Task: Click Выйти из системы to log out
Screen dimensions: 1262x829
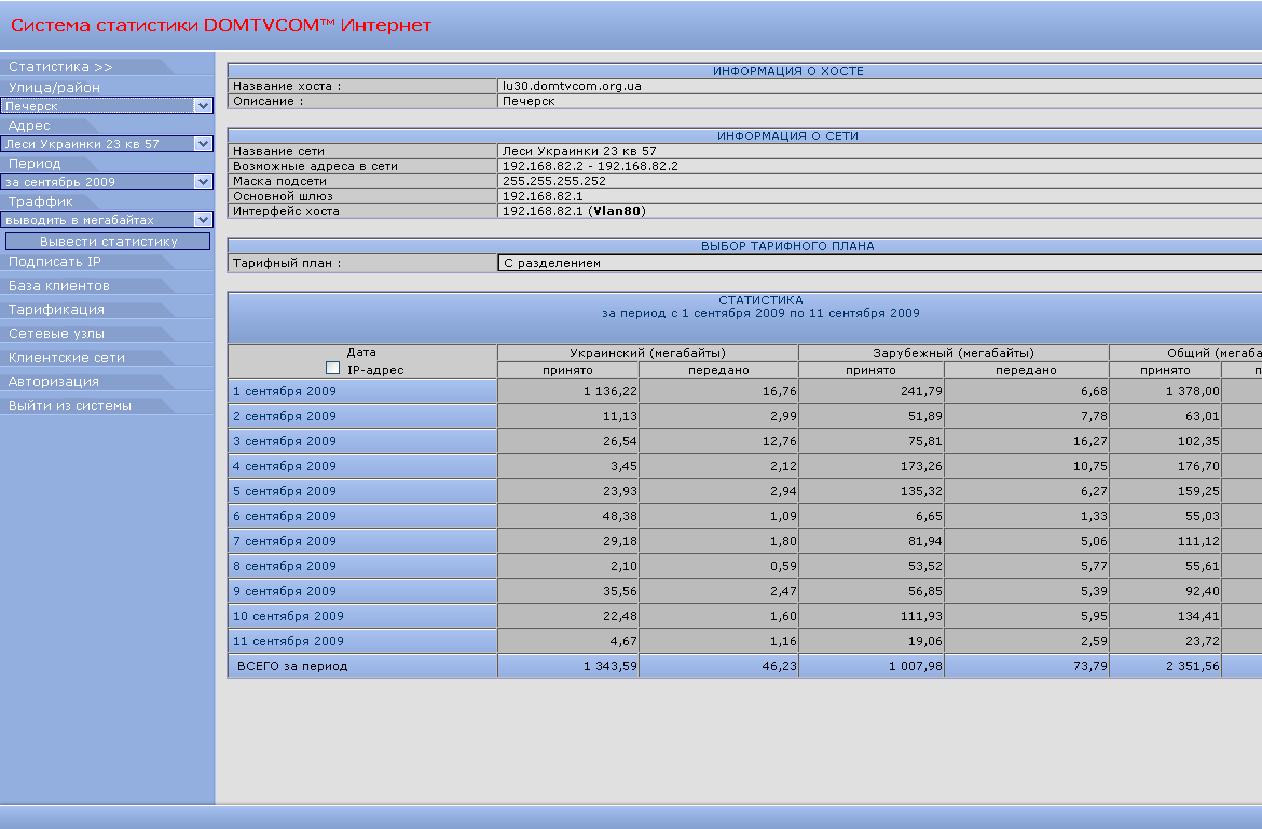Action: pos(70,406)
